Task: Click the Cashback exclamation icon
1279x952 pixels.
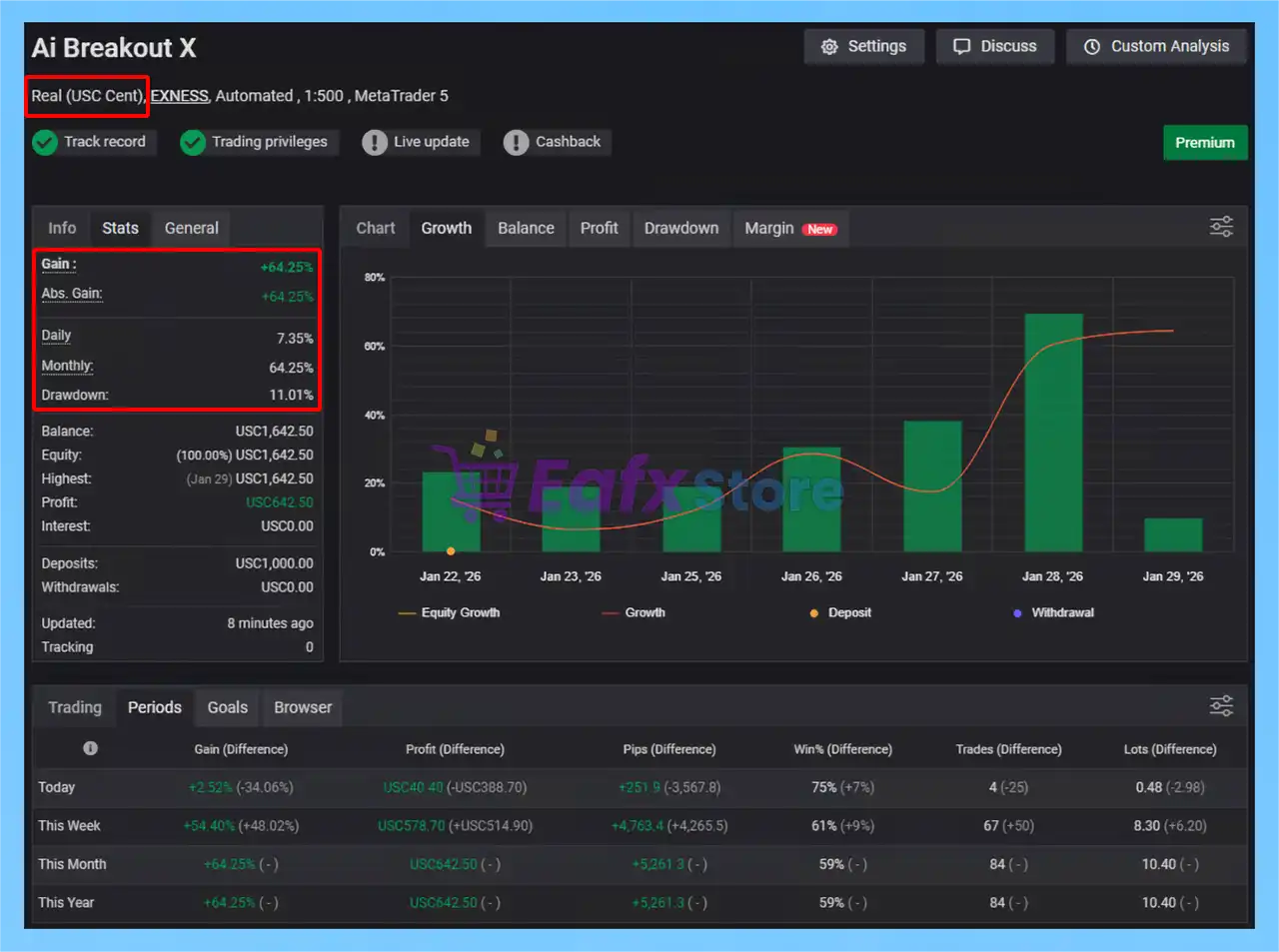Action: point(516,143)
